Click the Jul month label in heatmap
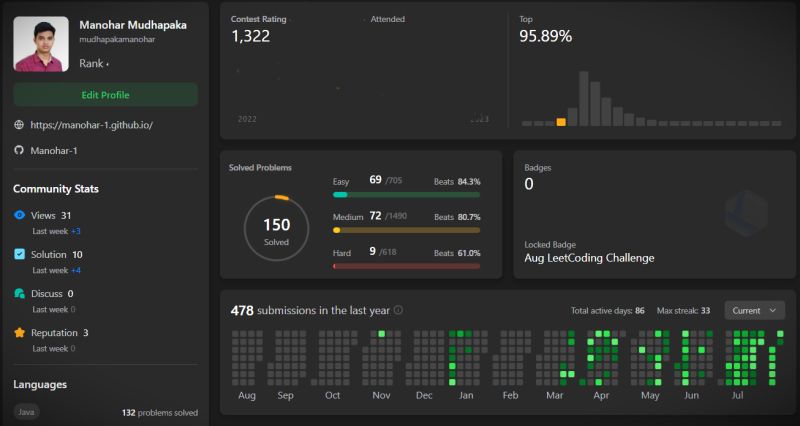Image resolution: width=800 pixels, height=426 pixels. click(x=737, y=395)
